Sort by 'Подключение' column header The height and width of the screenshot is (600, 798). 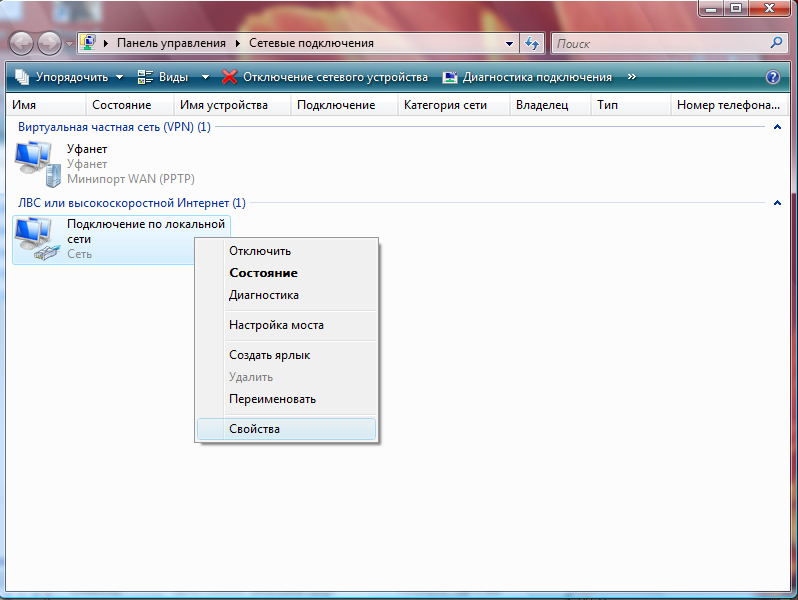(344, 105)
